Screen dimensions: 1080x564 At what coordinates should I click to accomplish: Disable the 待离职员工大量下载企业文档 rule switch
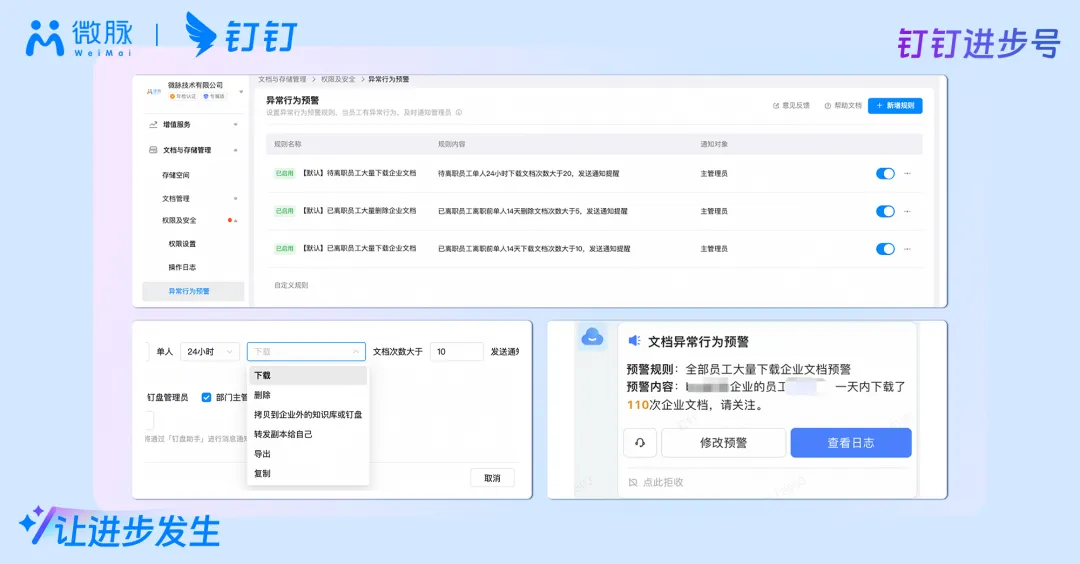[x=885, y=174]
